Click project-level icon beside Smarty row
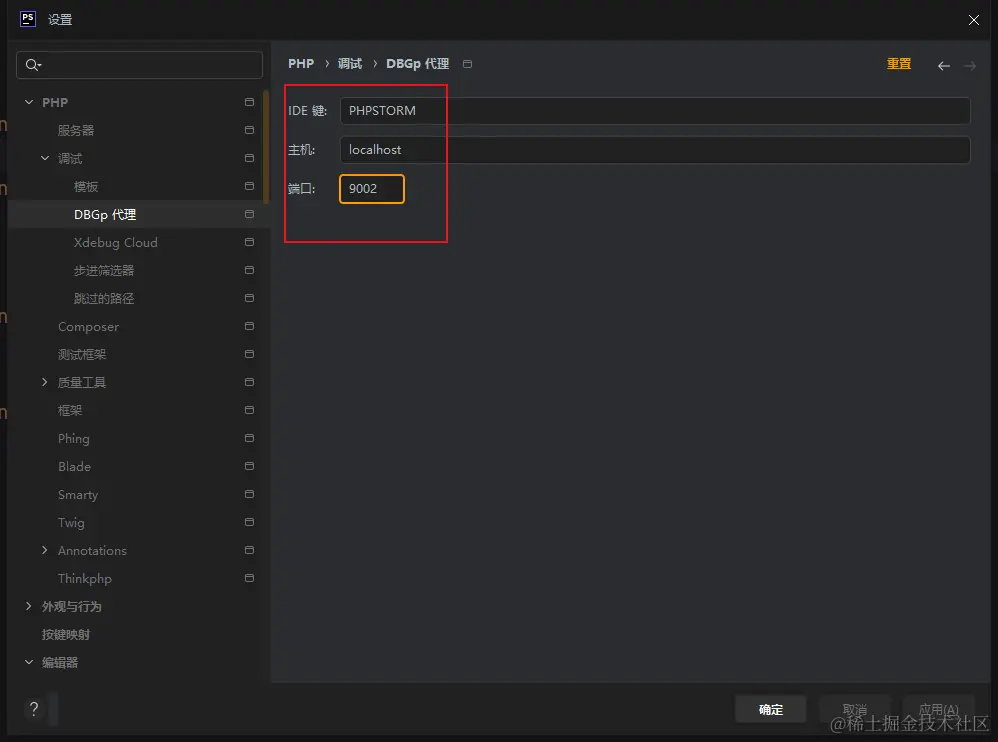 (250, 494)
